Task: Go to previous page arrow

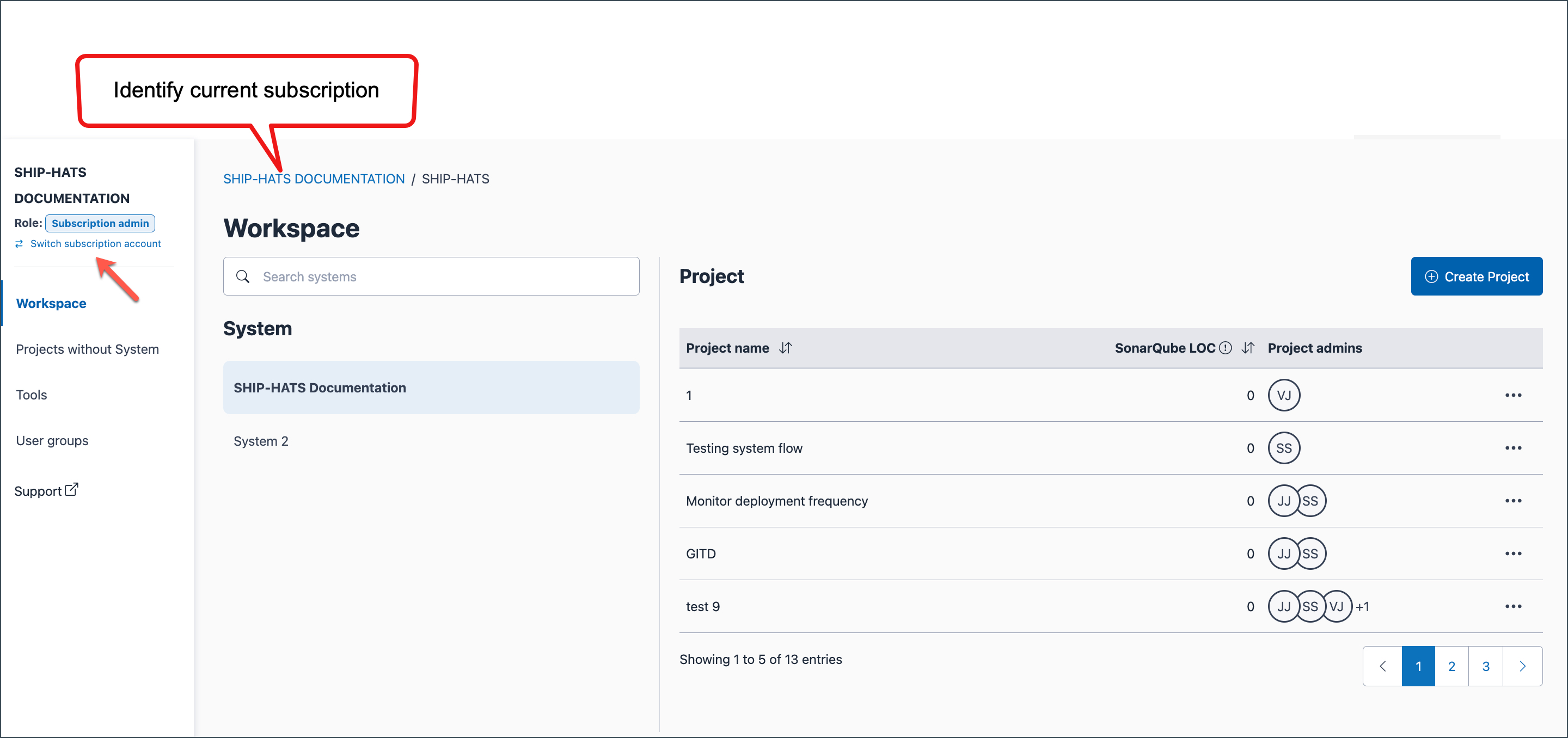Action: pyautogui.click(x=1382, y=666)
